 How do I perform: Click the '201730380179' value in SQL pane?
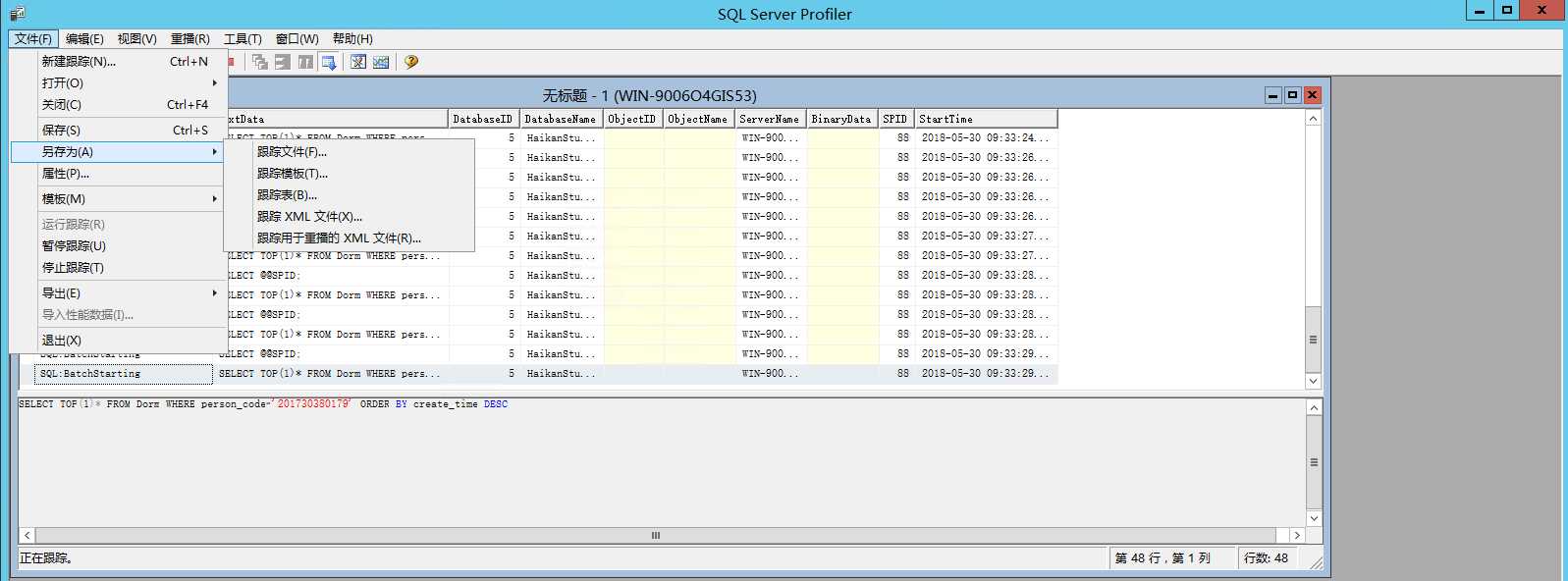click(312, 404)
